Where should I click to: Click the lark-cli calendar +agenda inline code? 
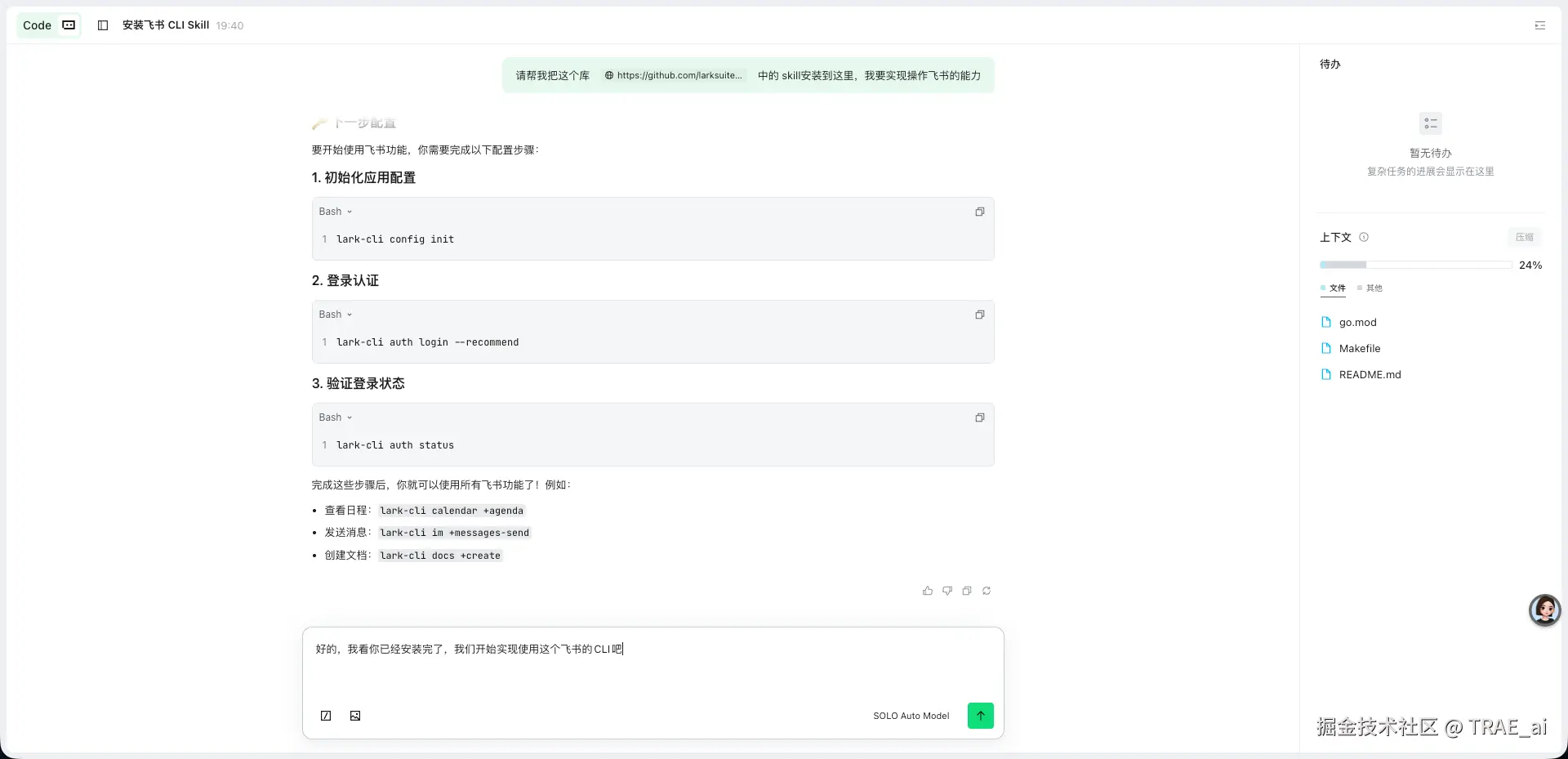[452, 511]
